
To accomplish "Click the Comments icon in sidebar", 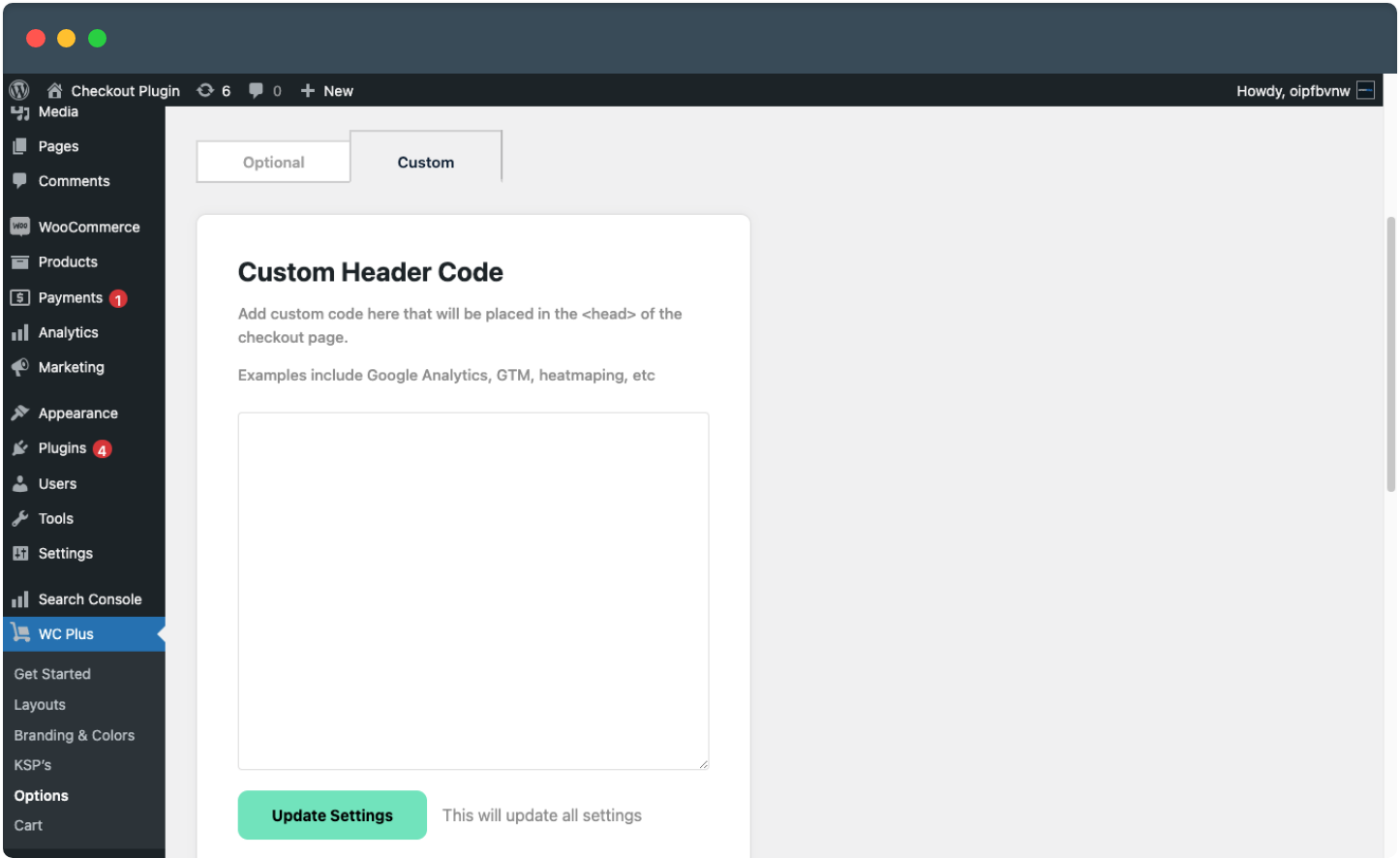I will (19, 180).
